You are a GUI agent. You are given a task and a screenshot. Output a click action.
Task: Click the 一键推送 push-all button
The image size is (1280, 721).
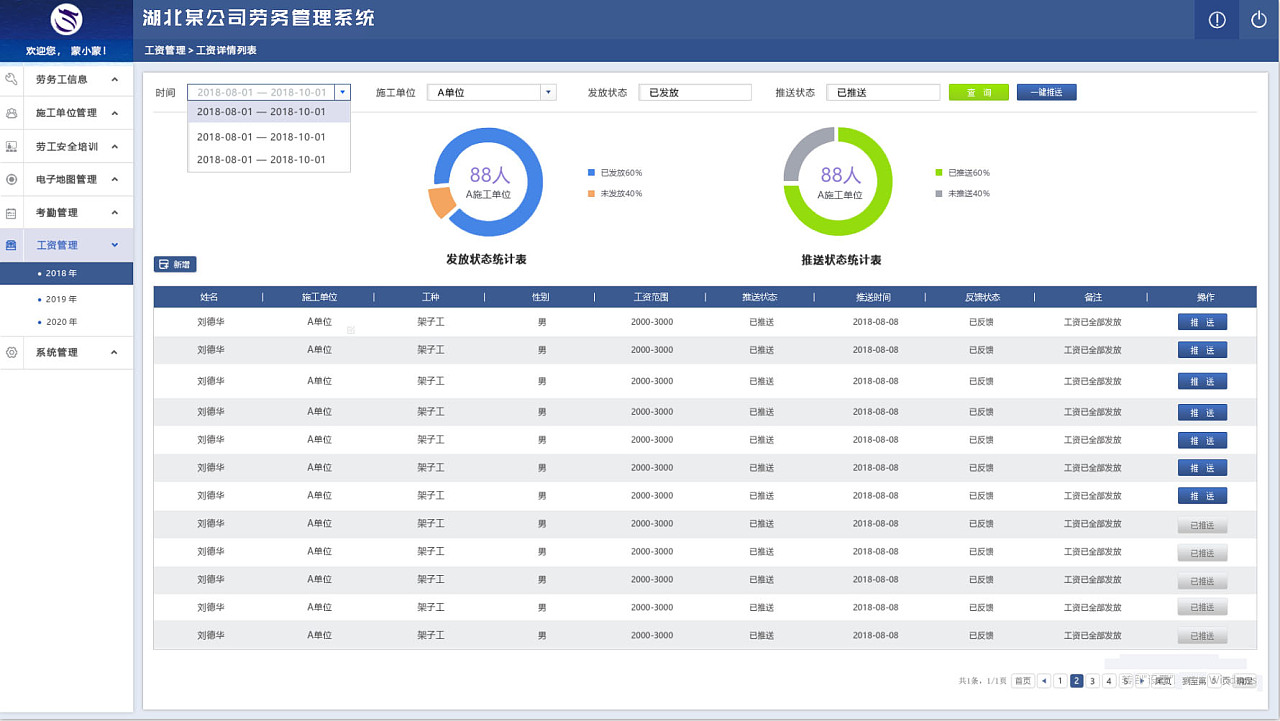[1046, 91]
